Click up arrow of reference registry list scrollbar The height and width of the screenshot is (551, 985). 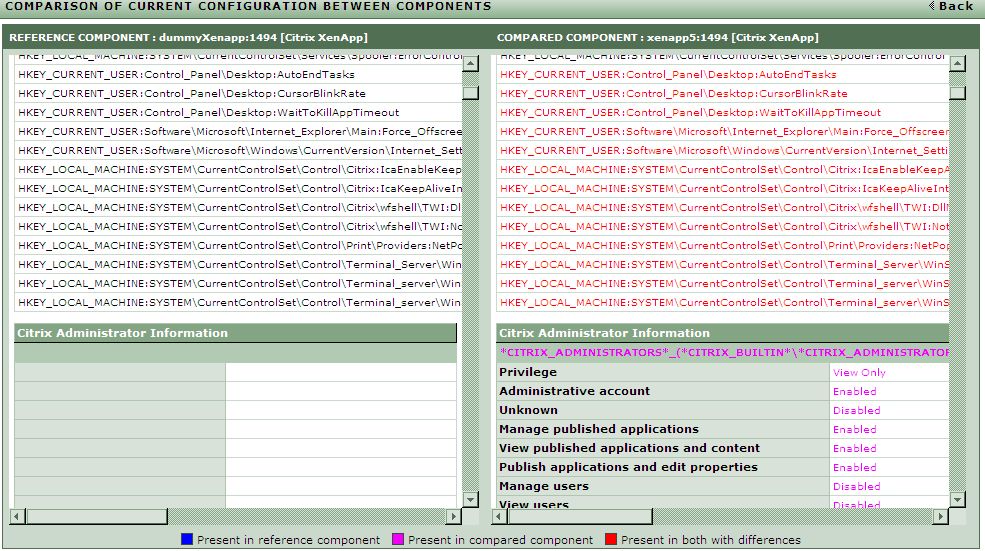coord(471,63)
